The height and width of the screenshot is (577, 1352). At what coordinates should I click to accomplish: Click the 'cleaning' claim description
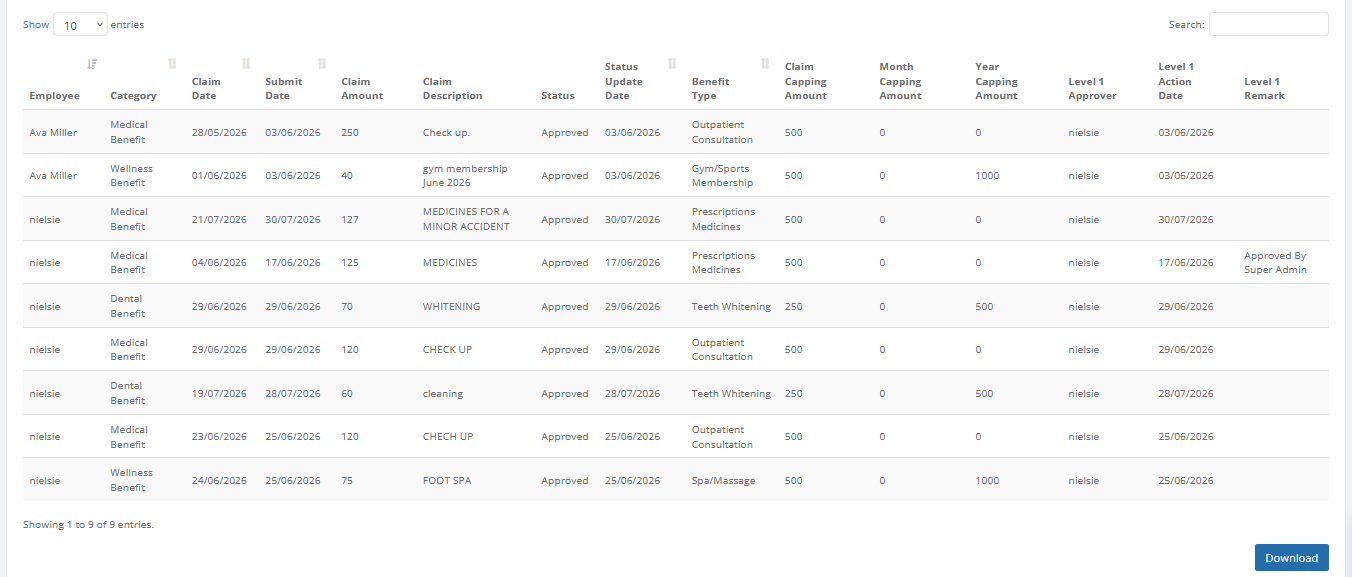pos(443,394)
